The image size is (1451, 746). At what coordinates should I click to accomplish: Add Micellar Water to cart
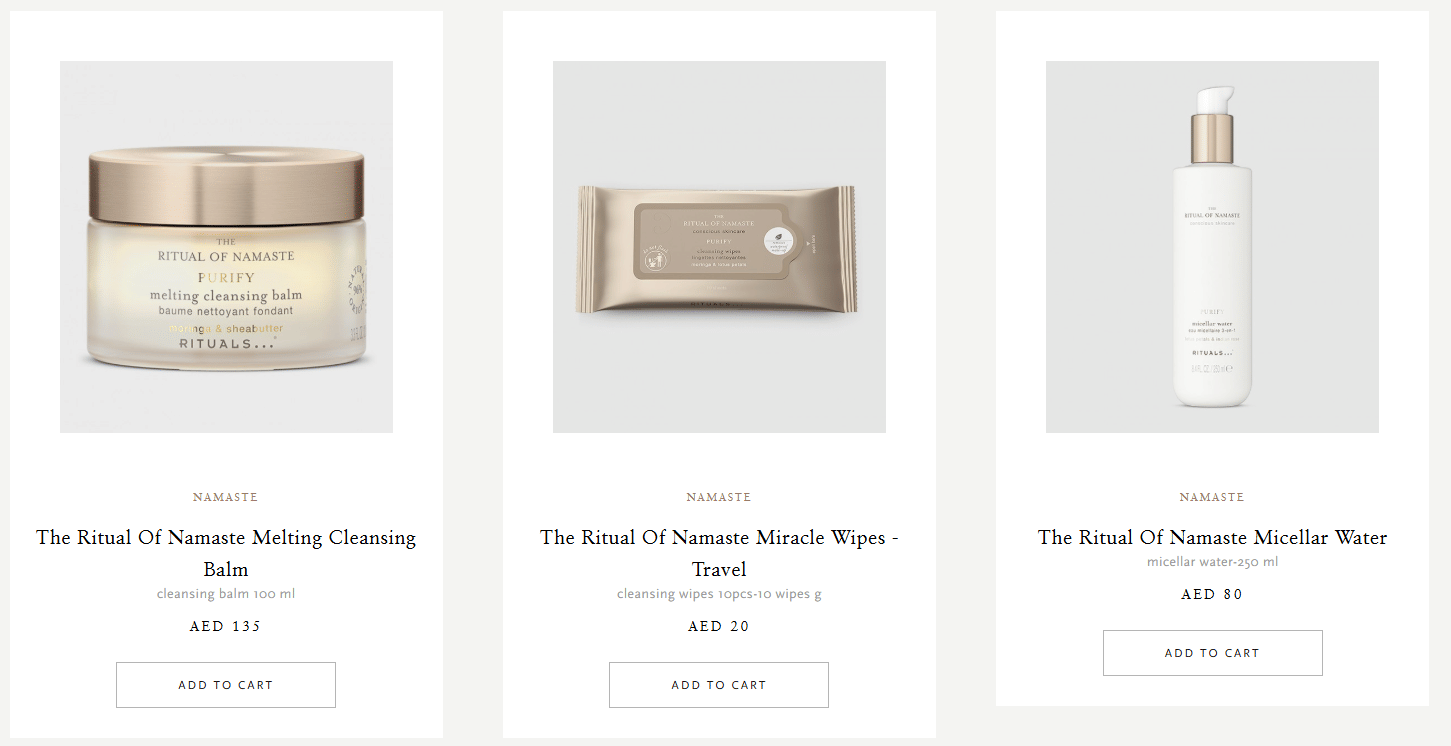(x=1212, y=653)
